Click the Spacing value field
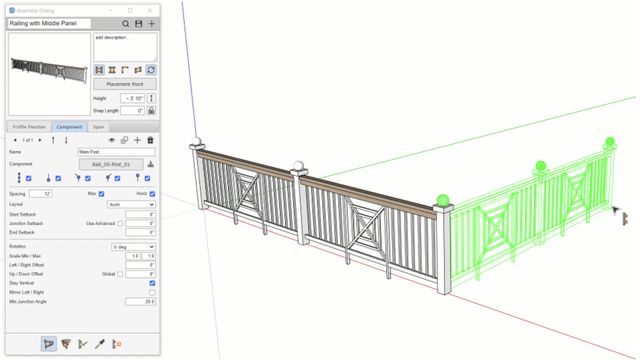640x360 pixels. click(x=41, y=194)
